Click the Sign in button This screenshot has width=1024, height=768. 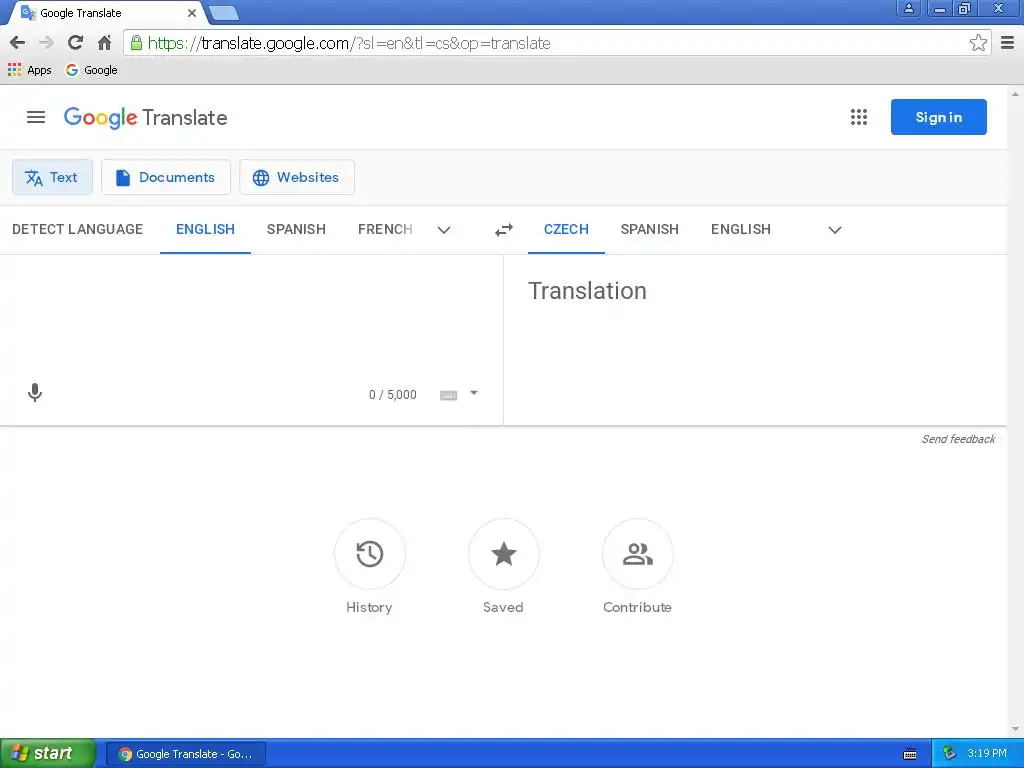938,117
